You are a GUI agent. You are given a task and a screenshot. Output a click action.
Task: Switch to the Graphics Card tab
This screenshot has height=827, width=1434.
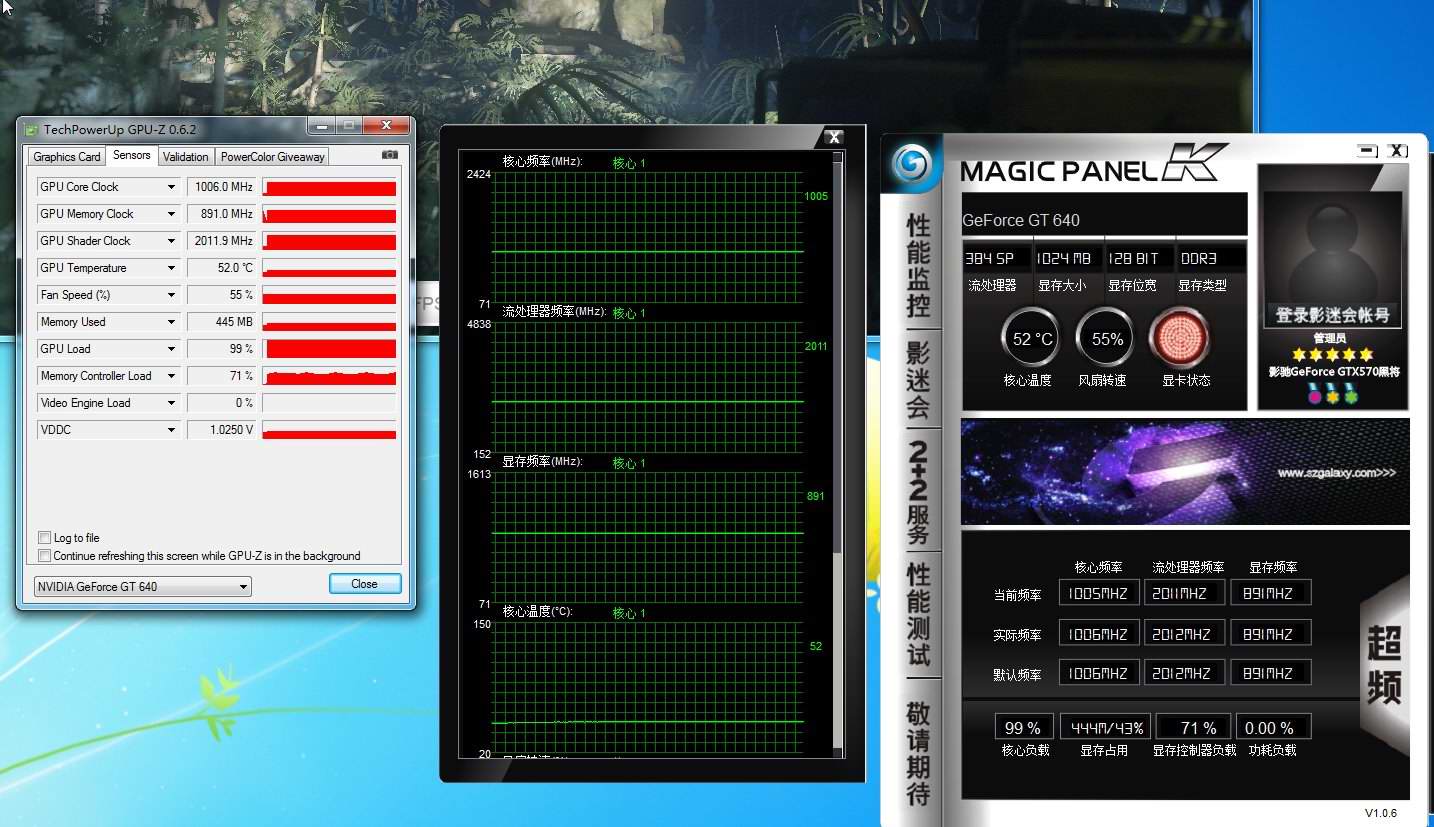click(x=67, y=156)
